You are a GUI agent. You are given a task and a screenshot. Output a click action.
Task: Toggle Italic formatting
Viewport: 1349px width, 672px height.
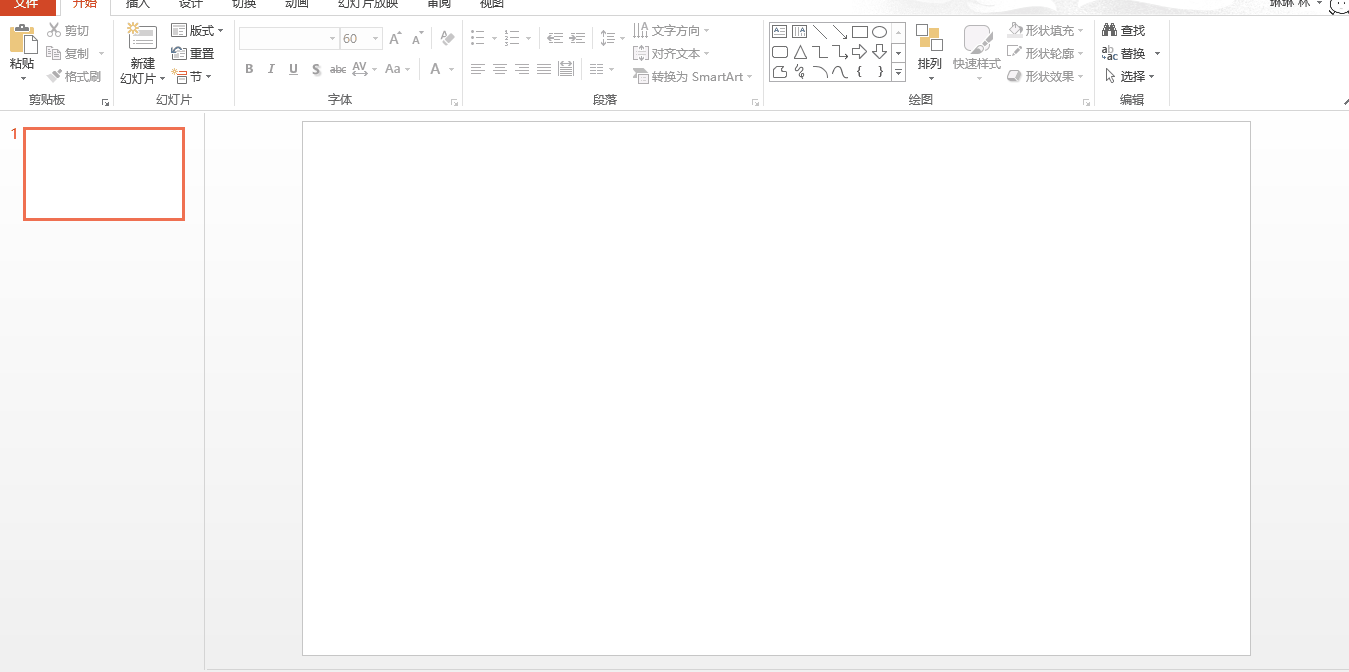point(271,69)
